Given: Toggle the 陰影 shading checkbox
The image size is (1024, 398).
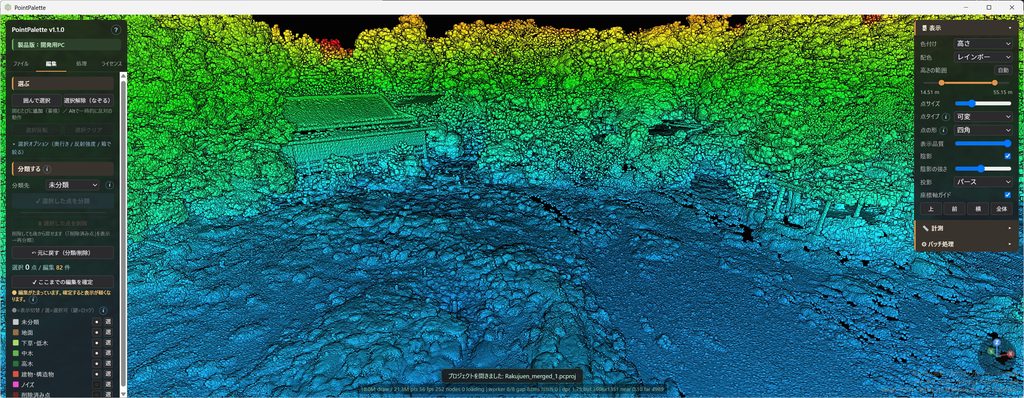Looking at the screenshot, I should pos(1008,156).
